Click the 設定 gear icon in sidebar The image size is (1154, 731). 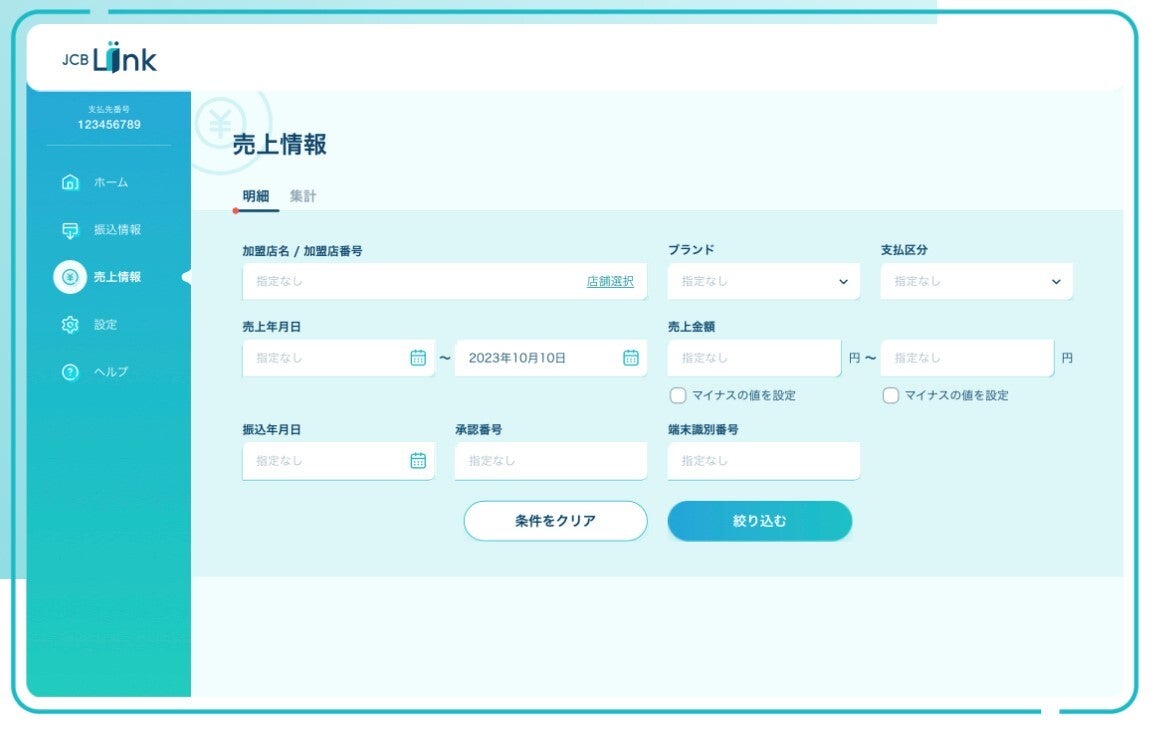click(x=70, y=325)
